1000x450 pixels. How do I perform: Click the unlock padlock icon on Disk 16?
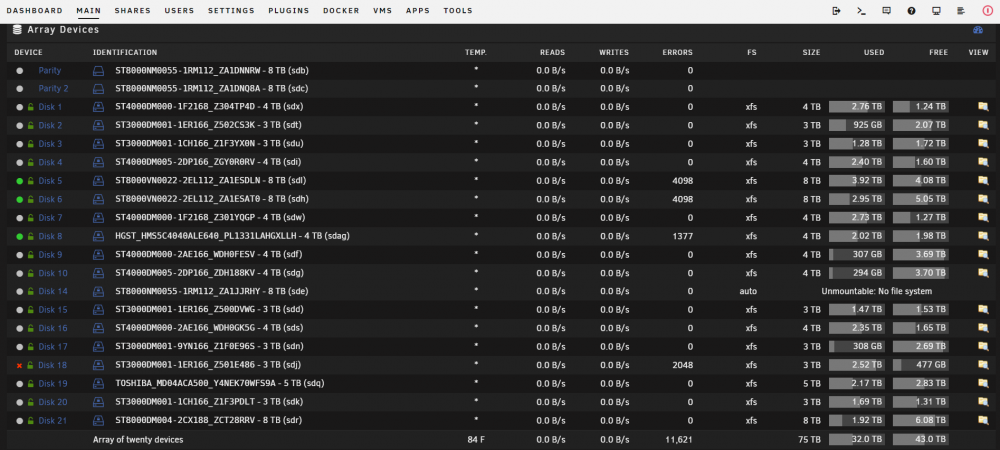[x=30, y=328]
